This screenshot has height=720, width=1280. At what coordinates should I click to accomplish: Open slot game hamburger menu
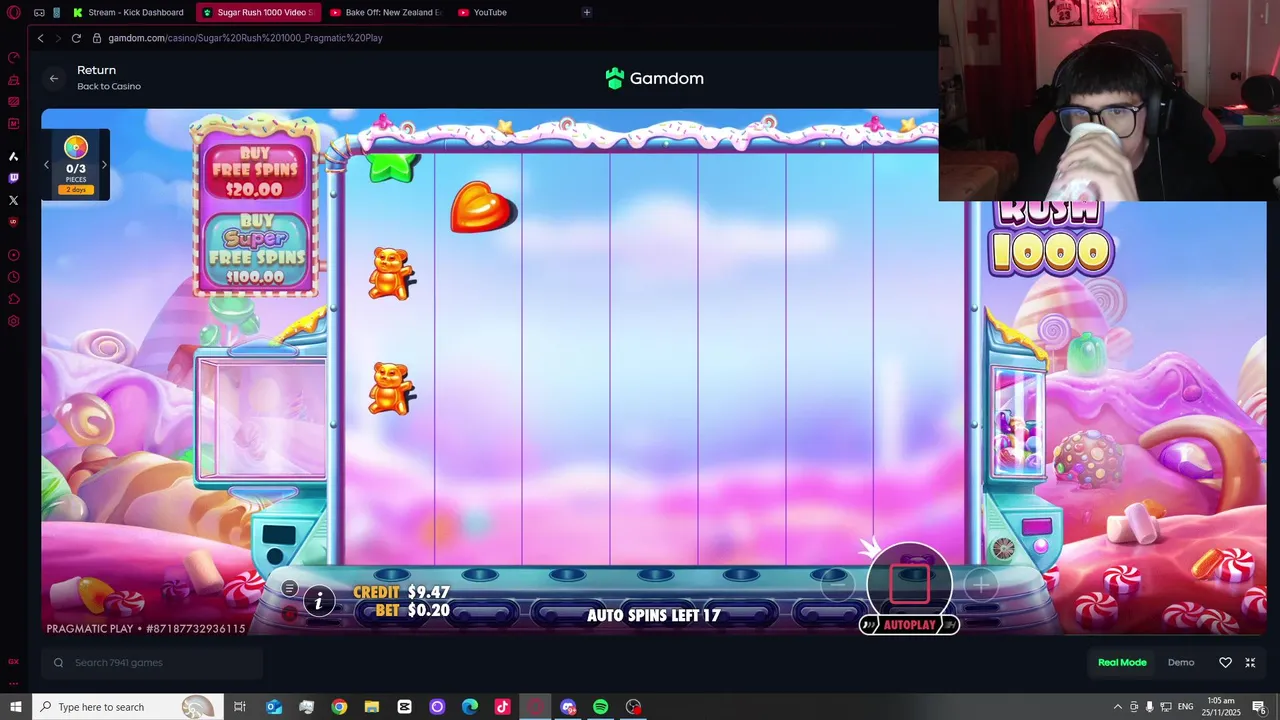pos(289,588)
